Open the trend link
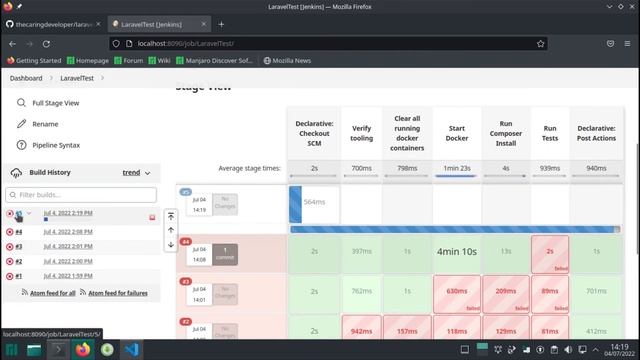640x360 pixels. tap(131, 173)
